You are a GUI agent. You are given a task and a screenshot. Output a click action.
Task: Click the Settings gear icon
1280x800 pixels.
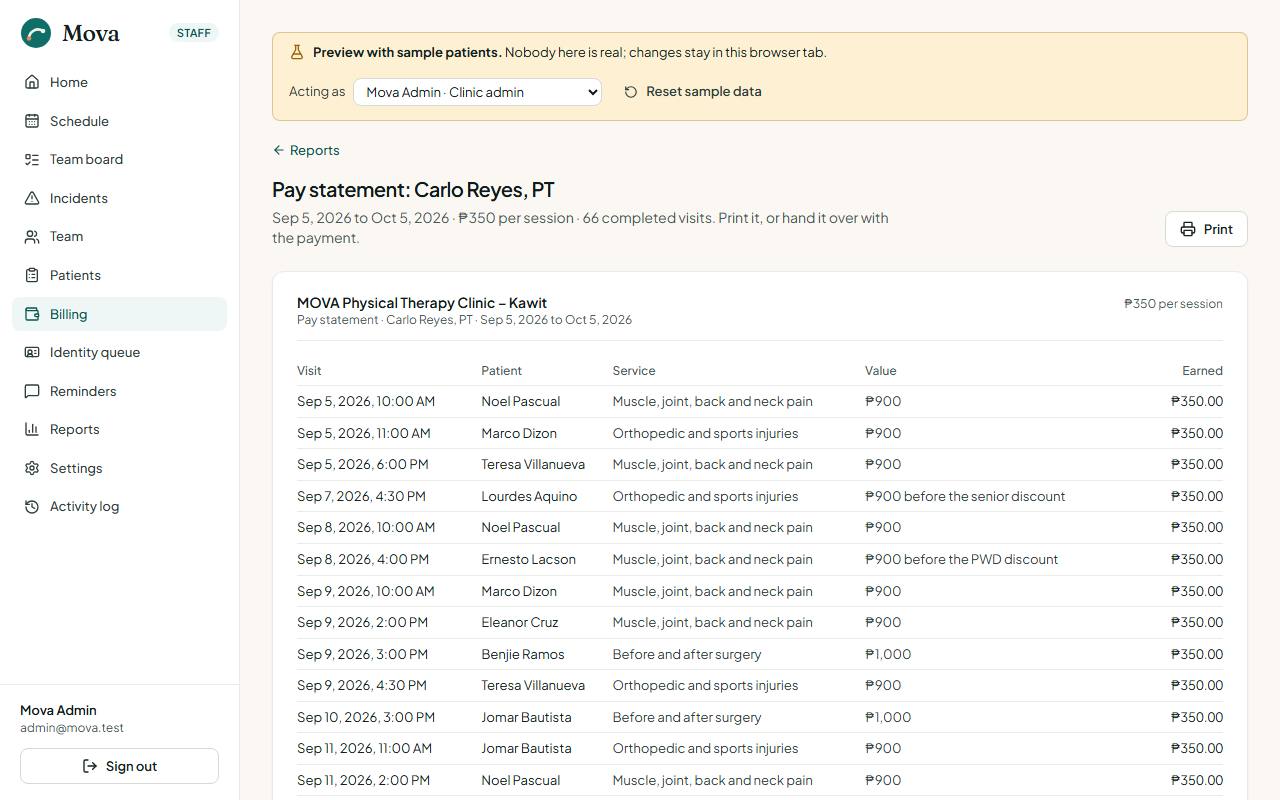pos(32,468)
